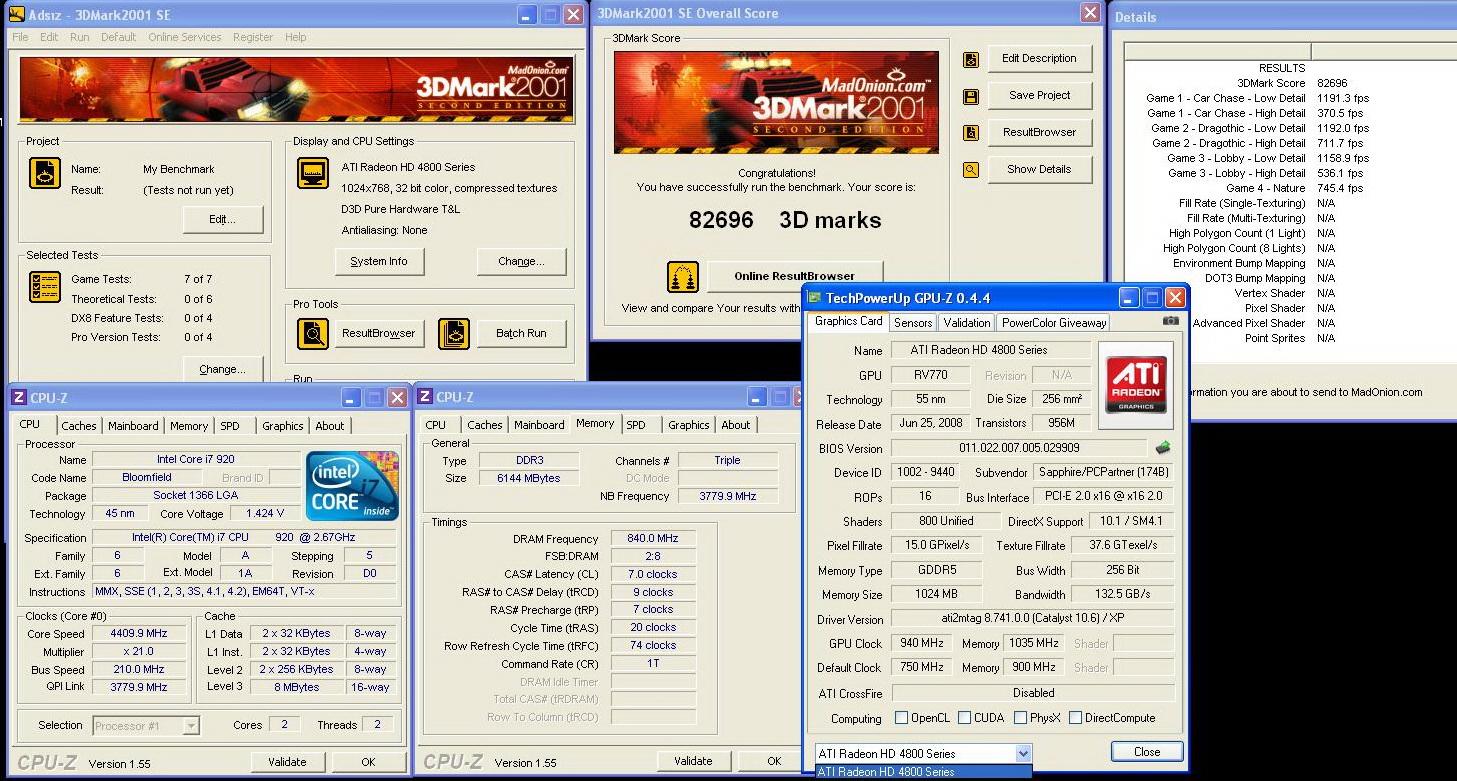Click the Save Project floppy disk icon

click(971, 96)
